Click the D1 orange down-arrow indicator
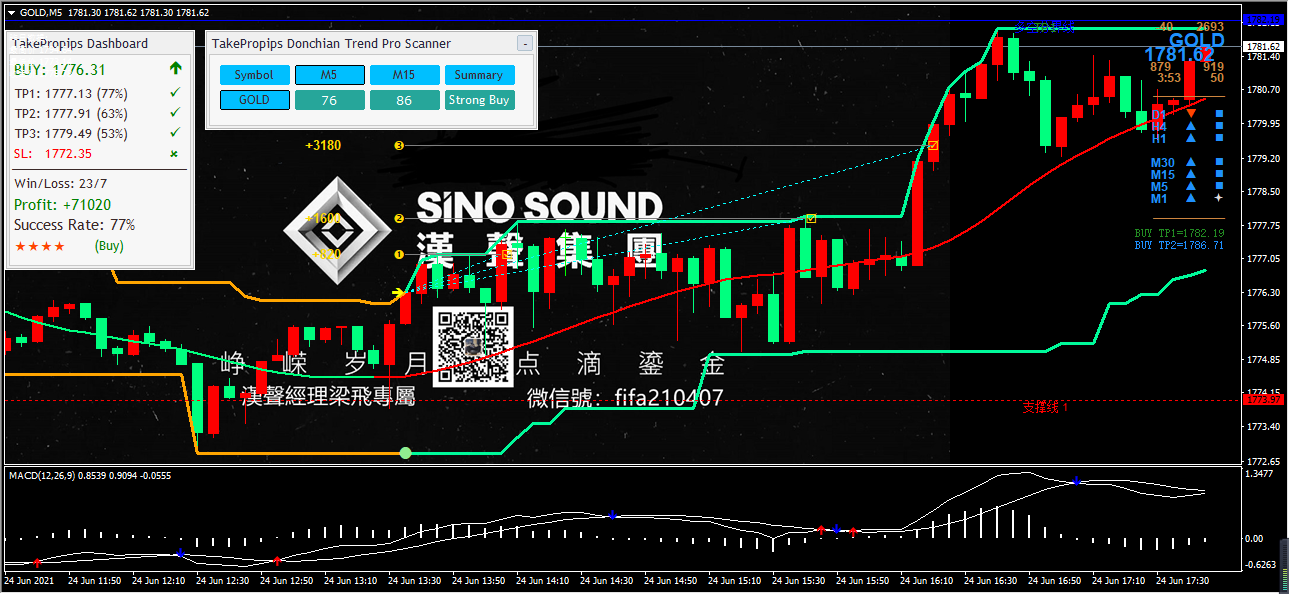 (x=1190, y=114)
